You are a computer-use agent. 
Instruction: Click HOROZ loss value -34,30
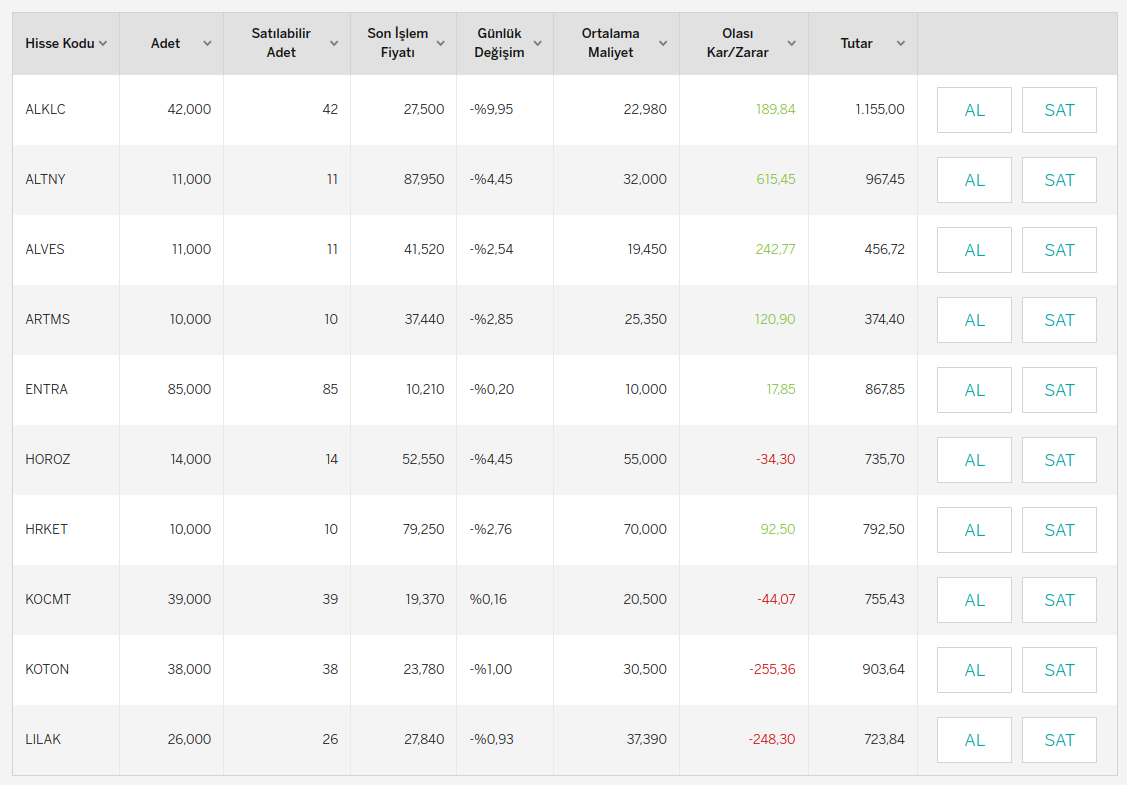pyautogui.click(x=776, y=459)
